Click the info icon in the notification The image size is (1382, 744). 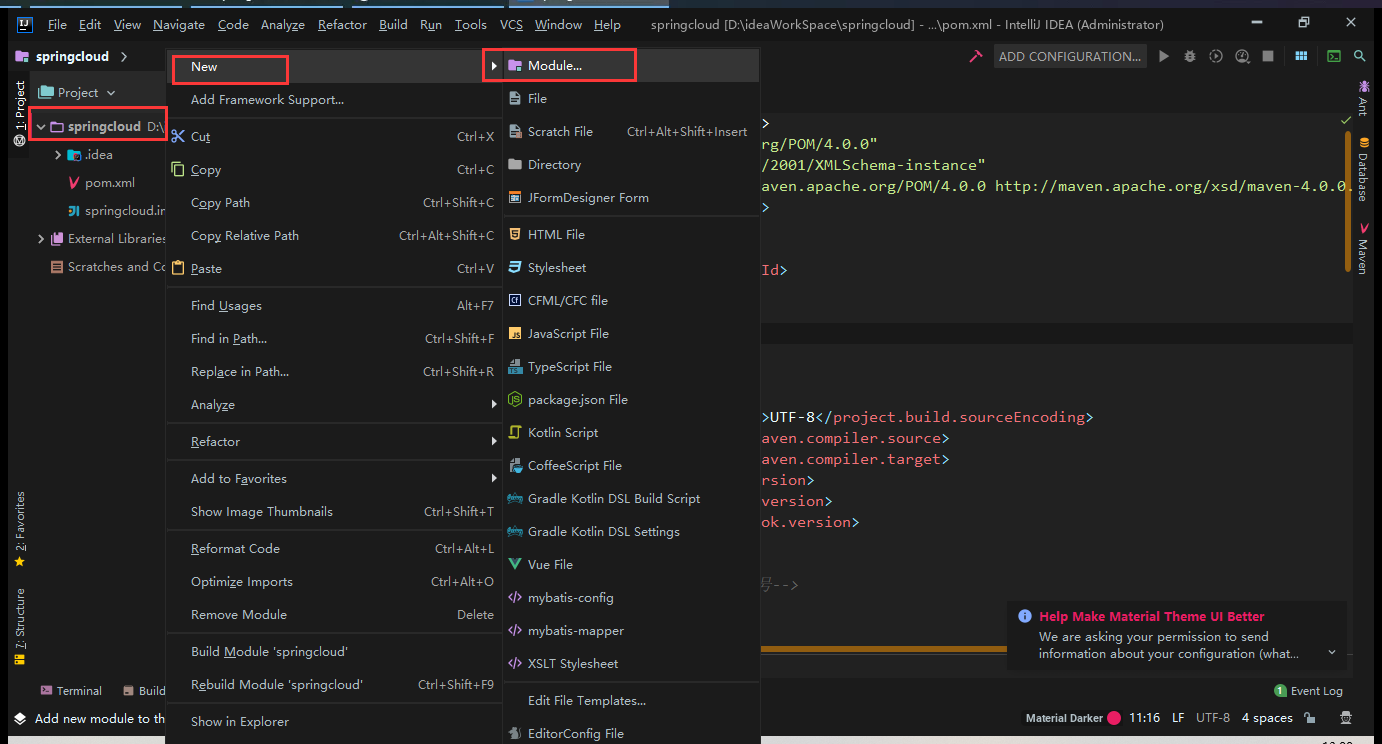(x=1024, y=617)
